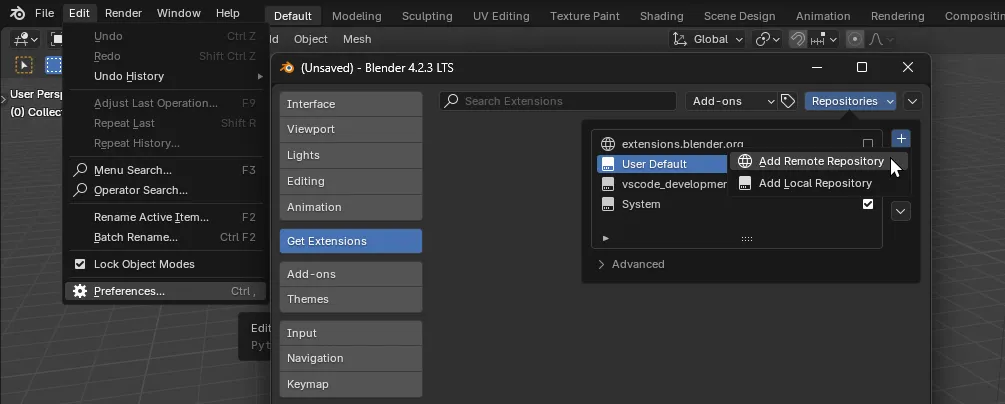Open the Help menu

coord(228,13)
